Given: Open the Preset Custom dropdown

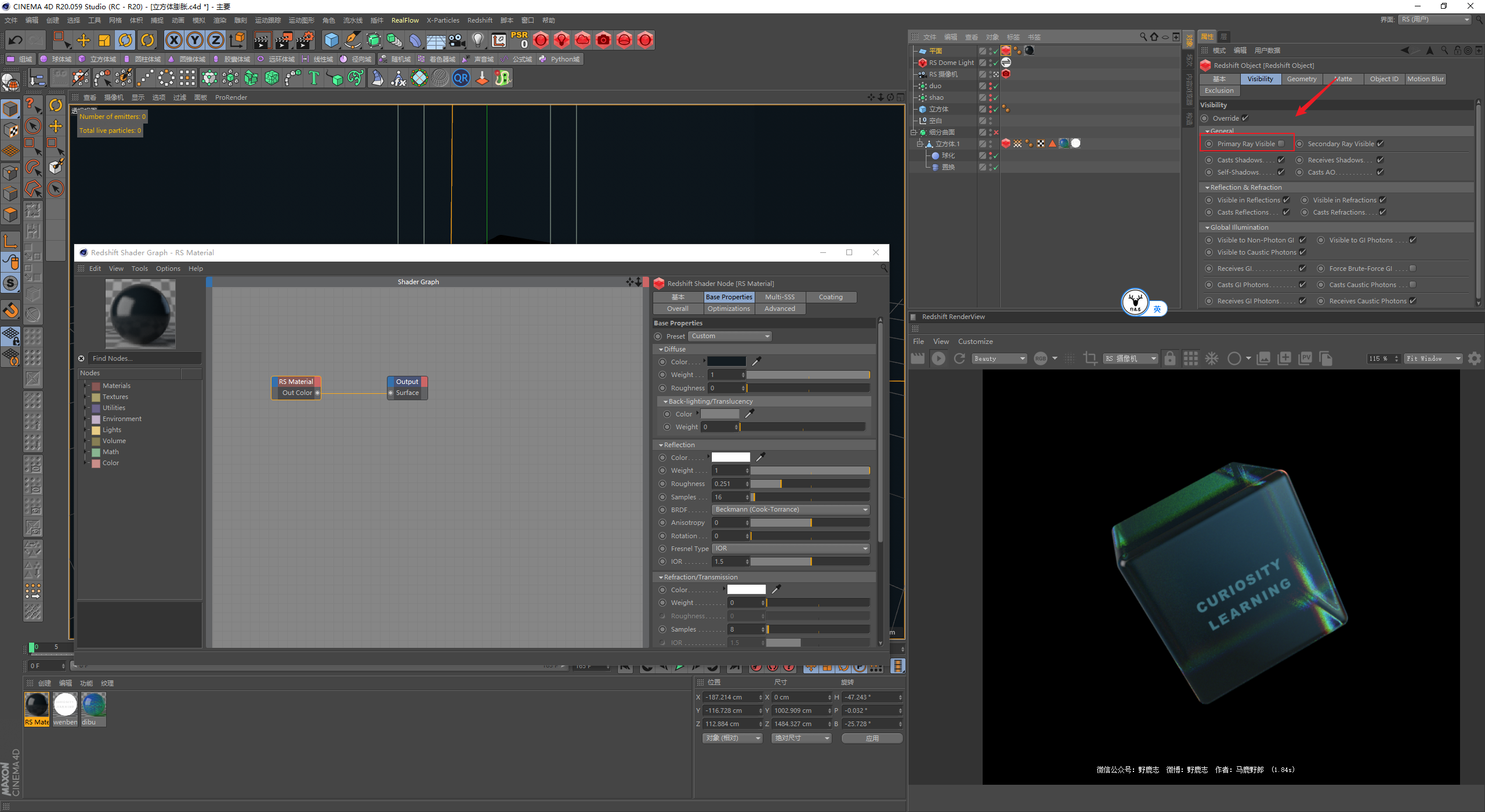Looking at the screenshot, I should click(730, 336).
